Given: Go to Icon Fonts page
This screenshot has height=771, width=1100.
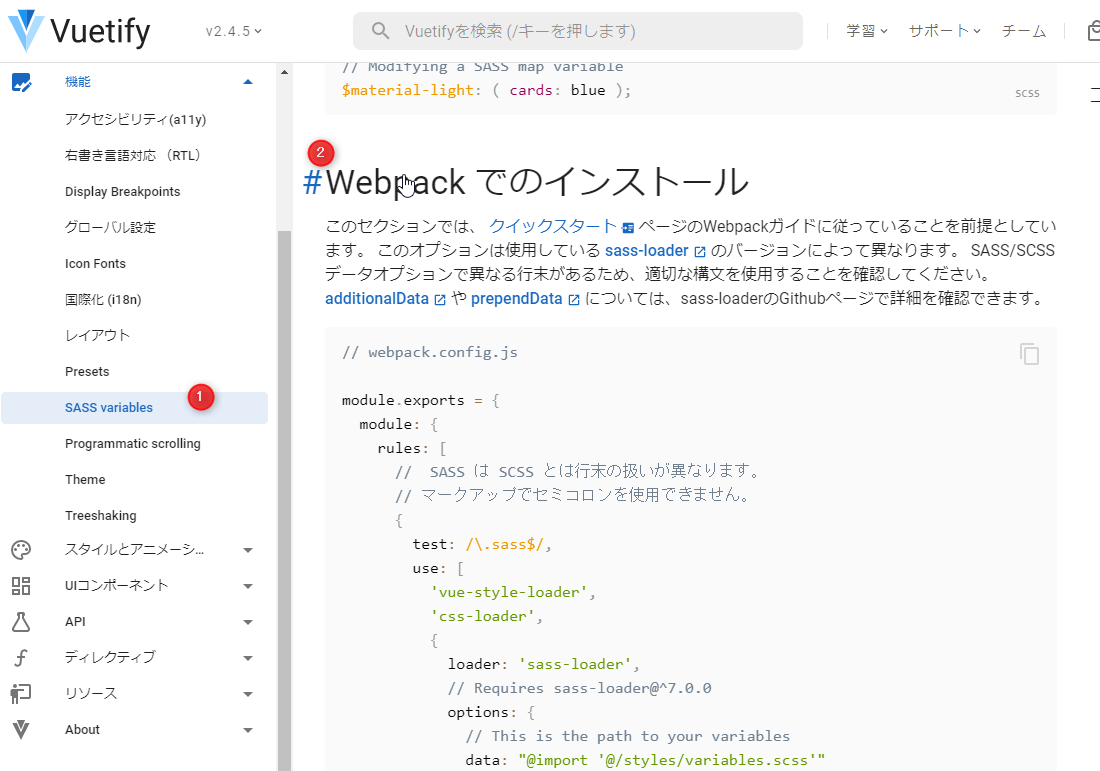Looking at the screenshot, I should point(95,264).
